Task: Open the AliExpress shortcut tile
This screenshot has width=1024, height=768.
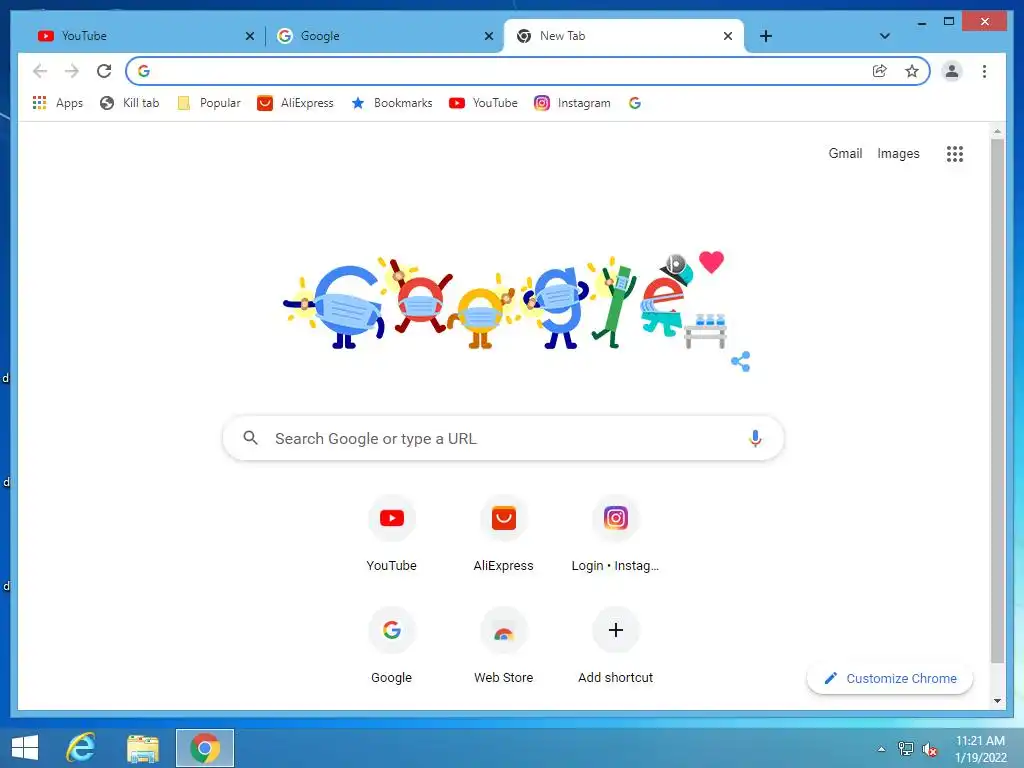Action: (504, 534)
